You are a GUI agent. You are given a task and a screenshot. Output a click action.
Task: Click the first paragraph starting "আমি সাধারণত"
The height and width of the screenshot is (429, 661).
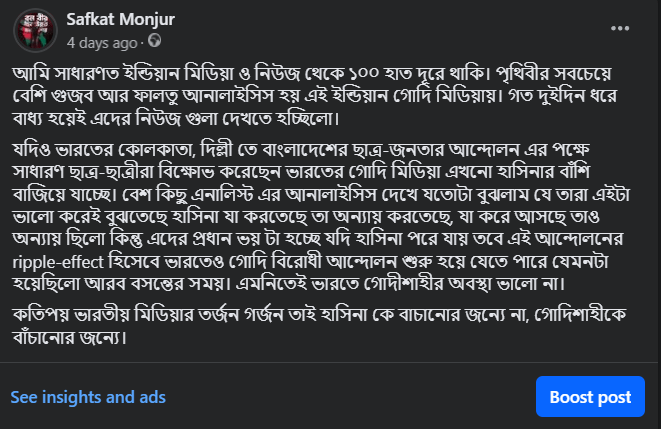click(x=330, y=97)
